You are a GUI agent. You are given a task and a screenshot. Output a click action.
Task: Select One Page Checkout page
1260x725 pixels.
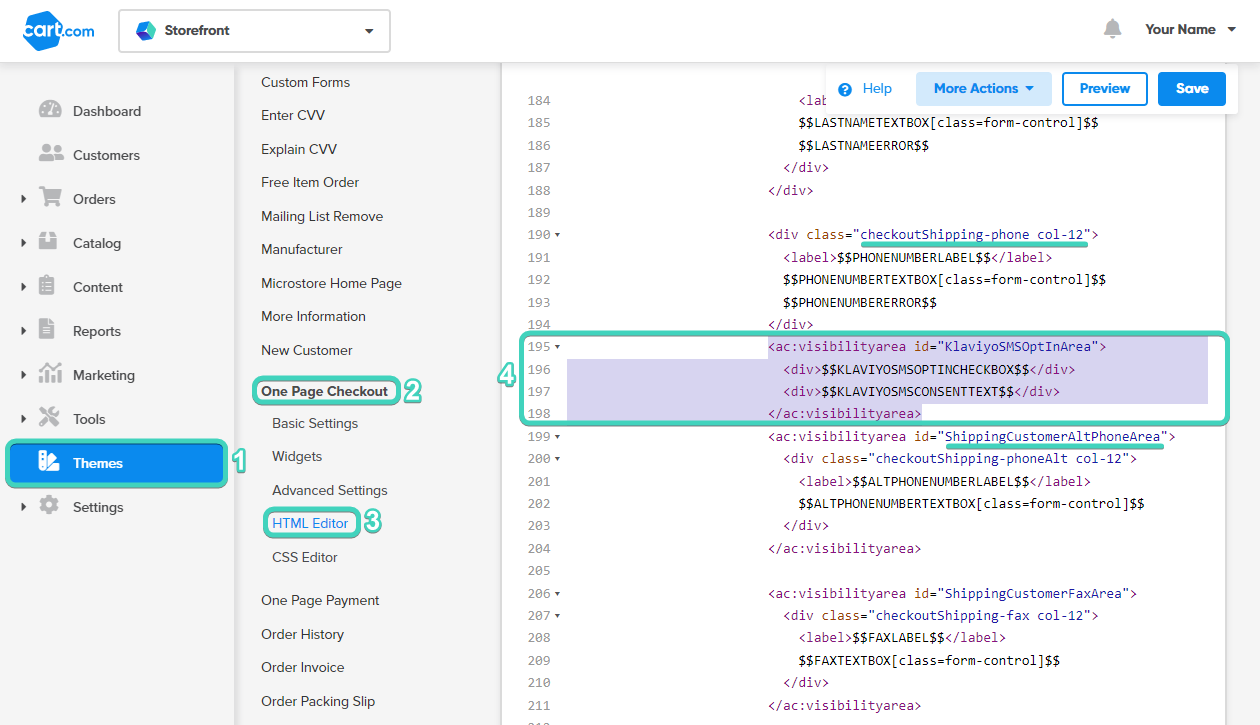coord(325,391)
